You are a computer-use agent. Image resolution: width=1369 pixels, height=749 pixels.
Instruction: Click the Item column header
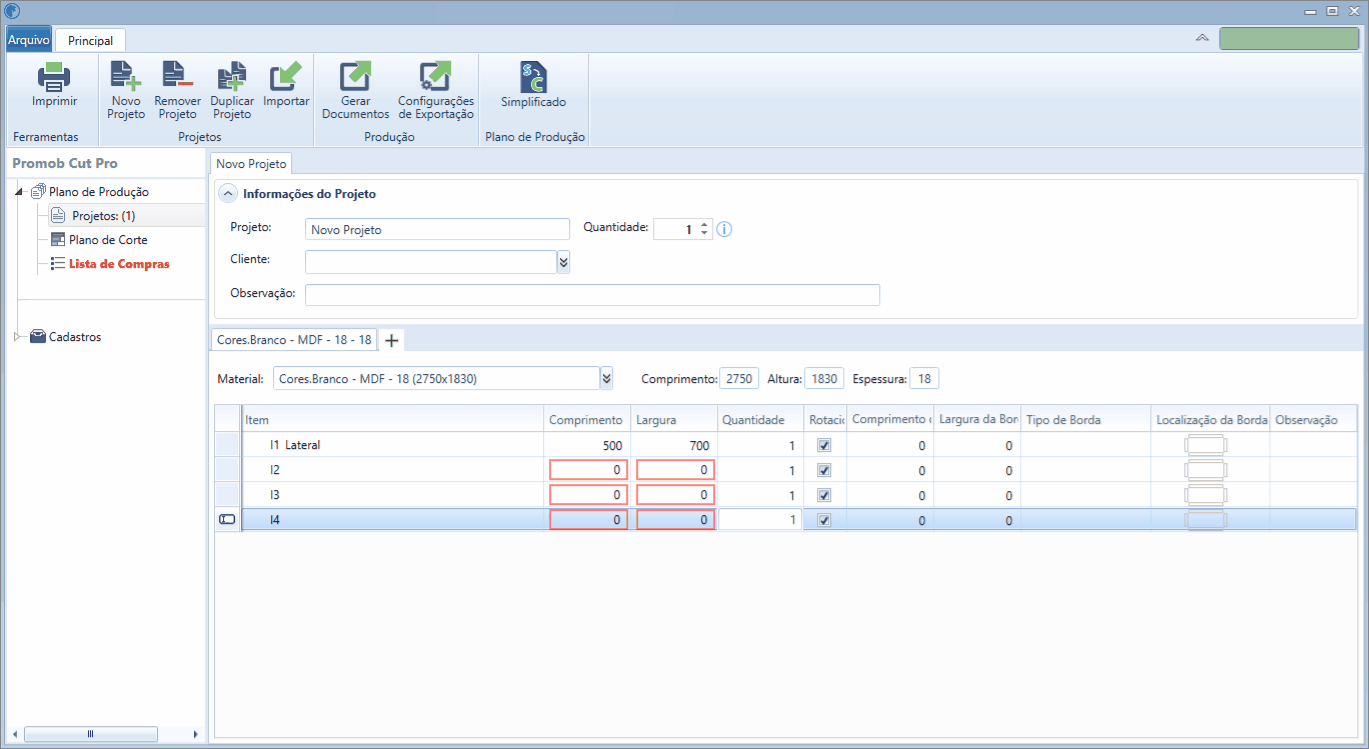[393, 420]
